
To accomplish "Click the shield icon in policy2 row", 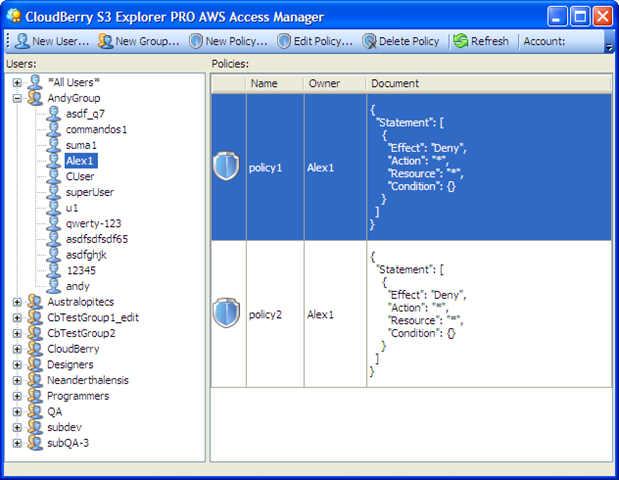I will pyautogui.click(x=226, y=313).
